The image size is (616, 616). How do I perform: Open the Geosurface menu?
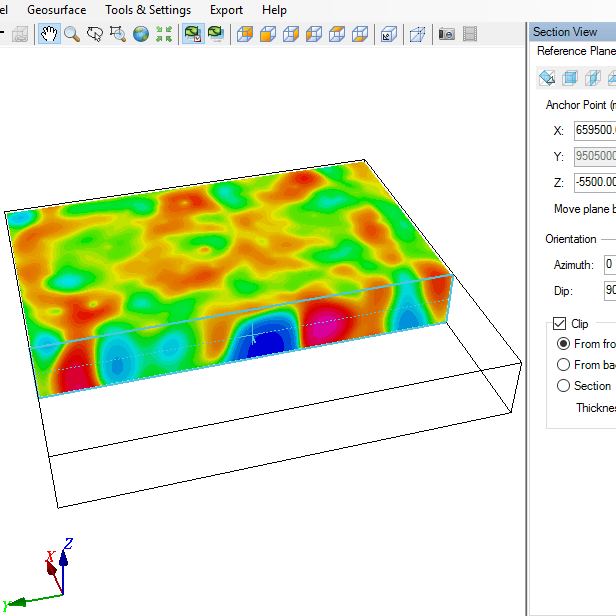[x=56, y=10]
